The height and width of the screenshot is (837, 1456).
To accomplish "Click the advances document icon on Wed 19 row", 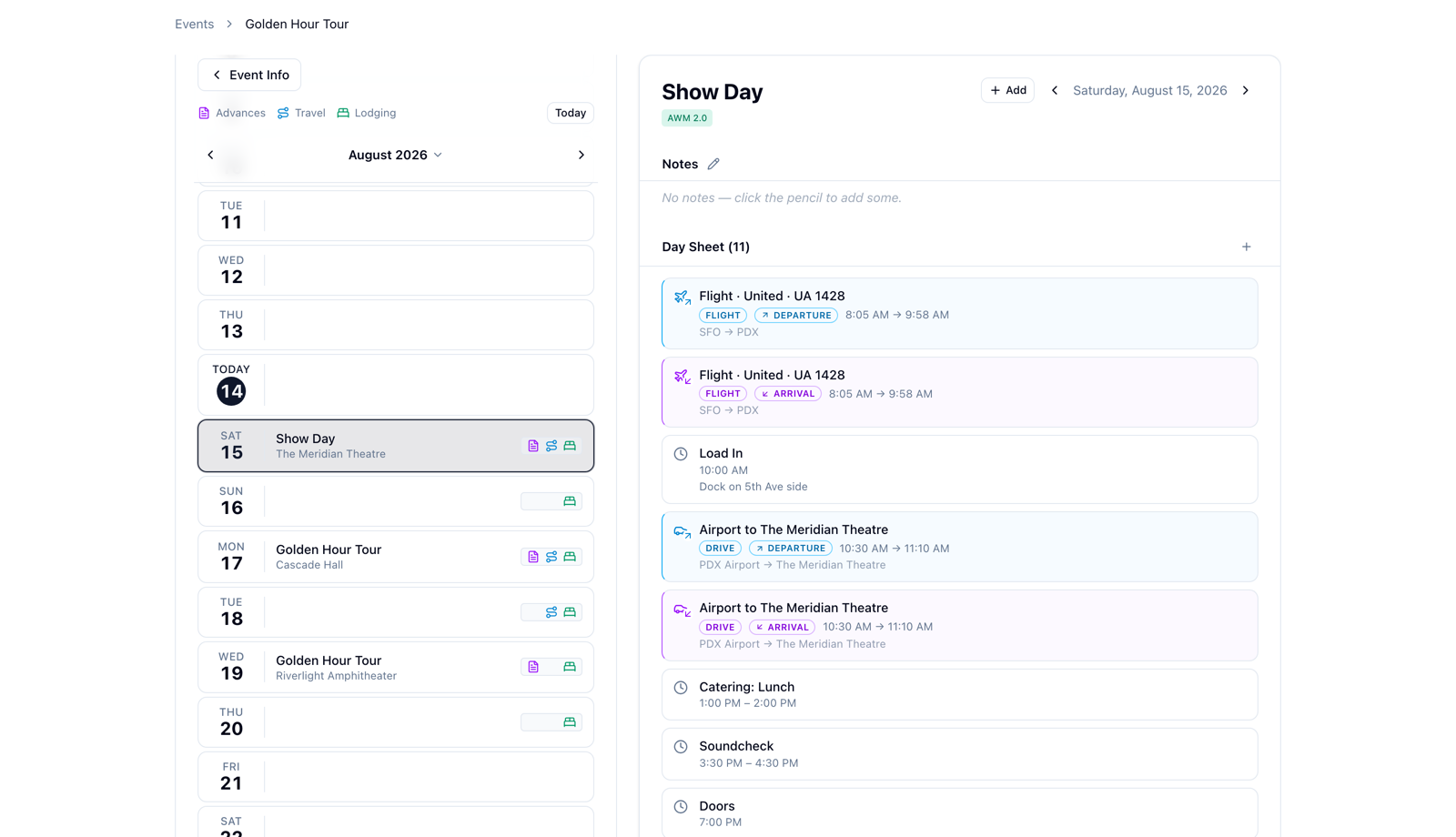I will [x=533, y=667].
